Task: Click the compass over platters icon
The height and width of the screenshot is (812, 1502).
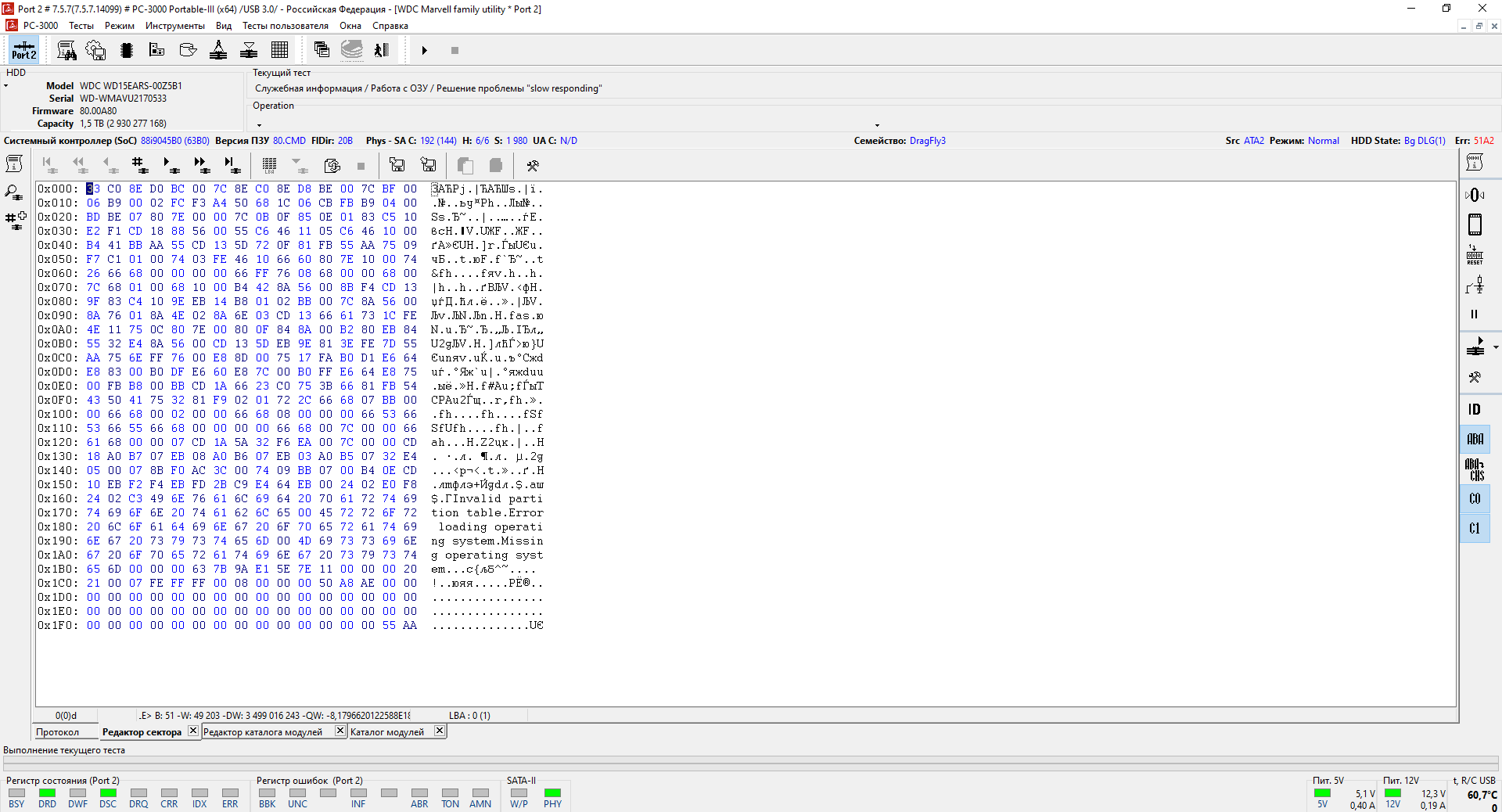Action: point(218,50)
